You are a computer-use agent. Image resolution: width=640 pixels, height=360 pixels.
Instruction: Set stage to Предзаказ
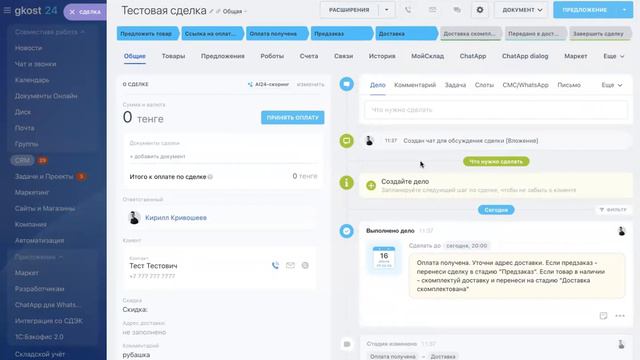click(x=342, y=33)
